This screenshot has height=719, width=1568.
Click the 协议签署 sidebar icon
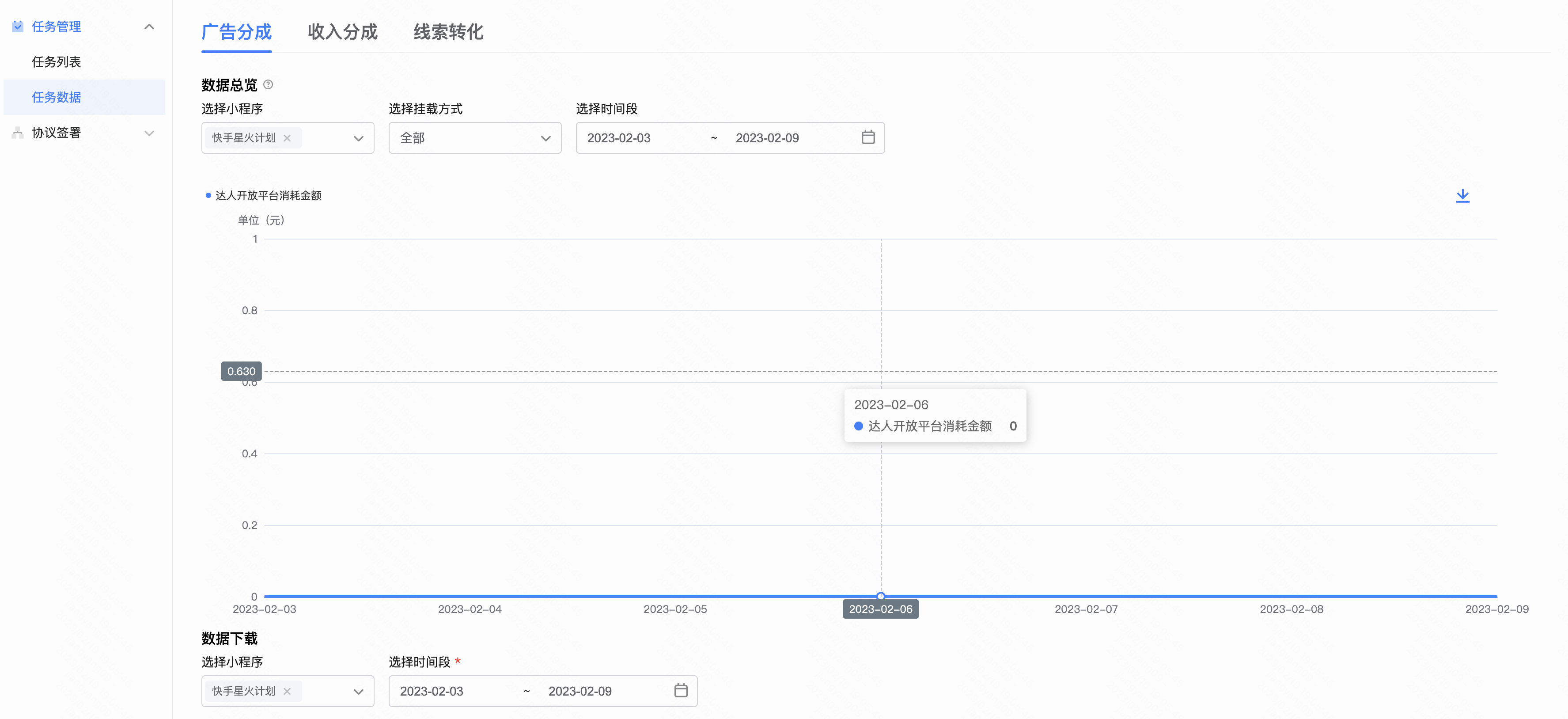[x=18, y=133]
